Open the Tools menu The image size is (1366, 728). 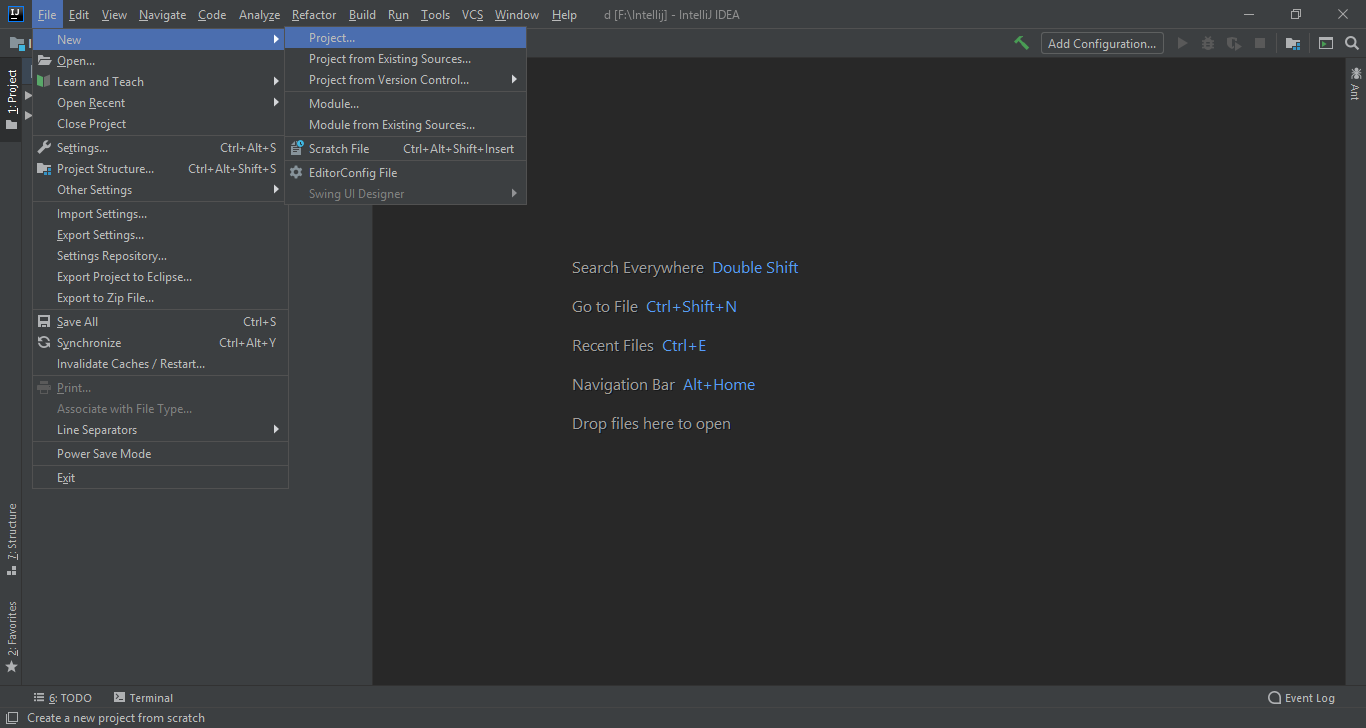[435, 15]
